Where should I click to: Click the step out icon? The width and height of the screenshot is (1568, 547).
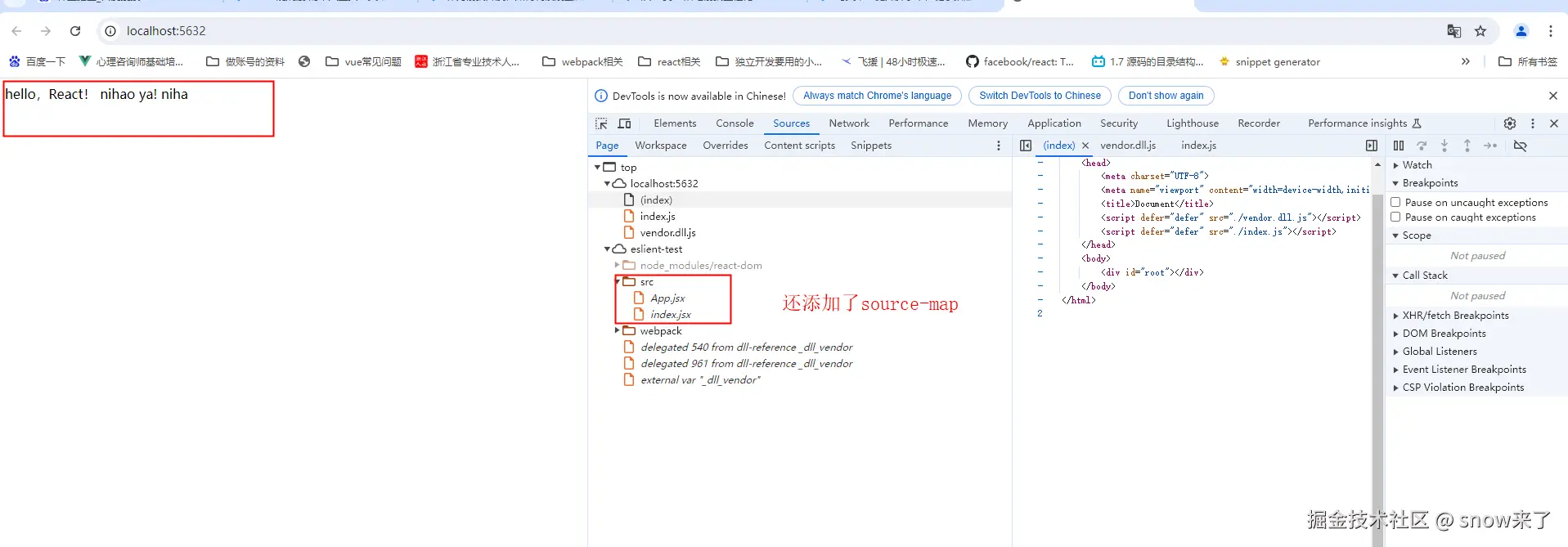(1467, 146)
